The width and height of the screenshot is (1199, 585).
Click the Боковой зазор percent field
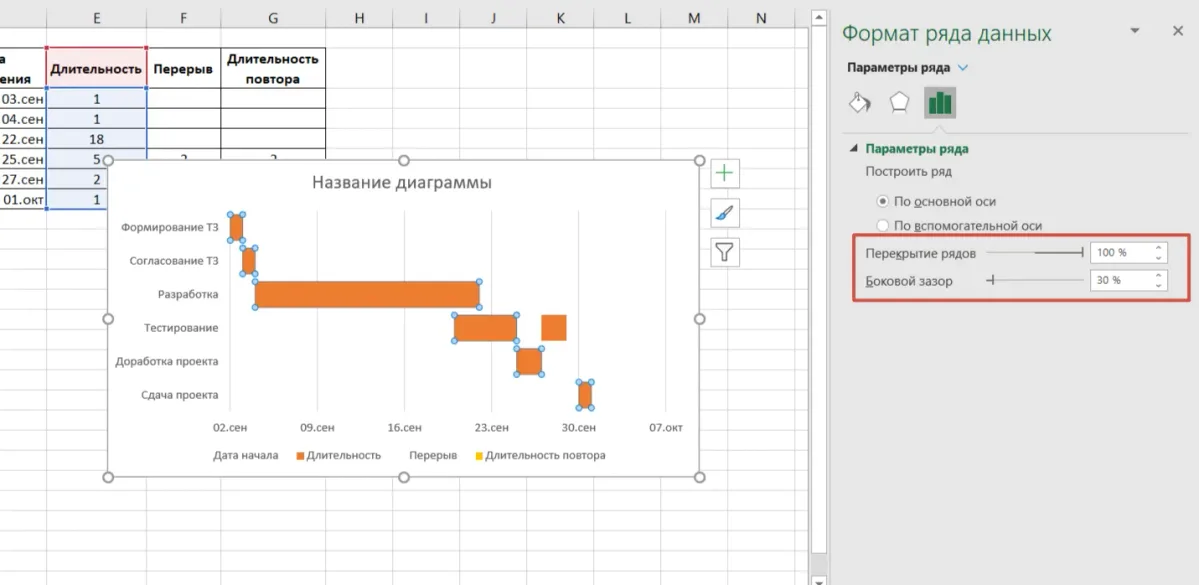[1118, 281]
